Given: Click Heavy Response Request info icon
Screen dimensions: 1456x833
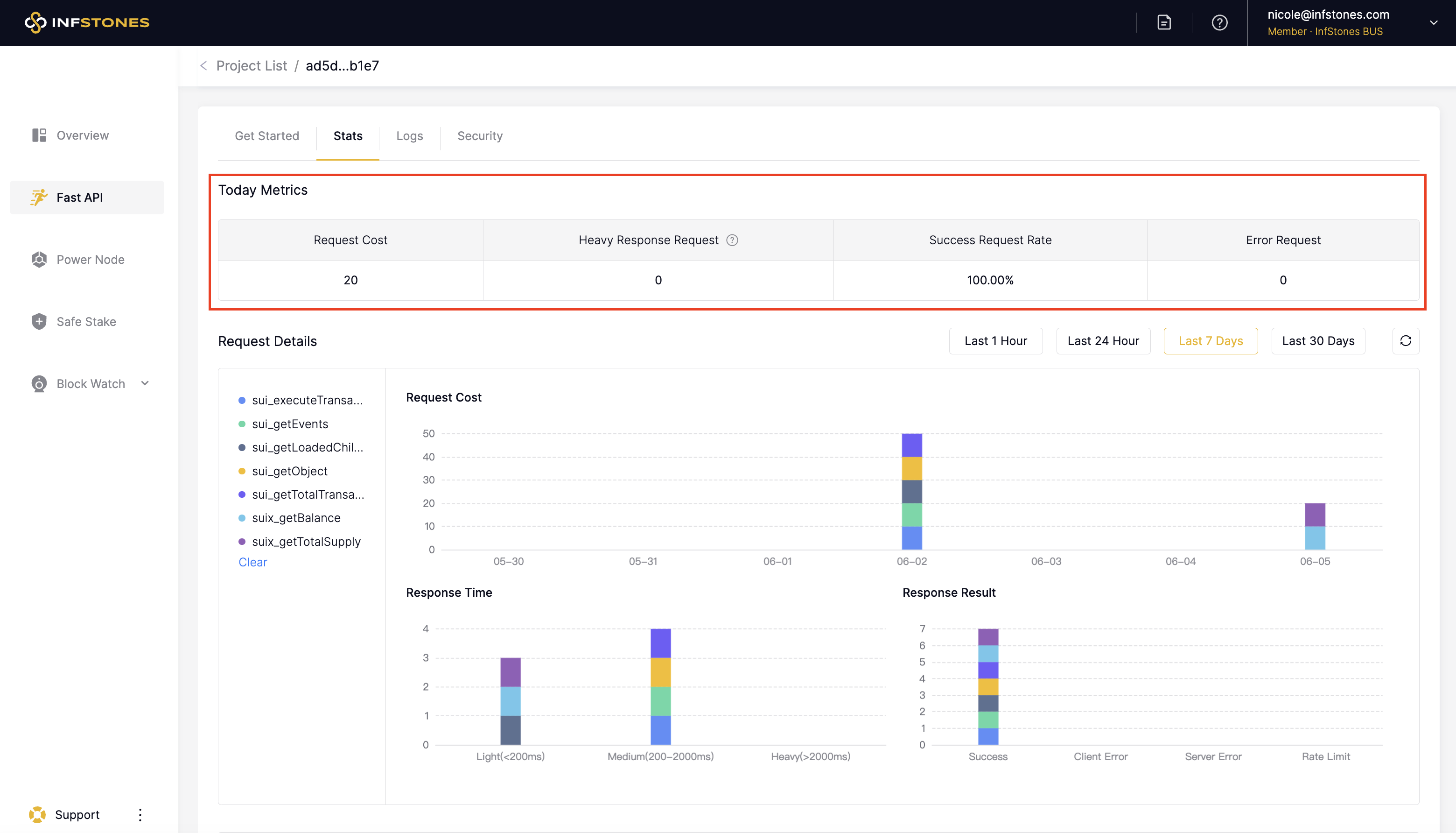Looking at the screenshot, I should pos(732,240).
